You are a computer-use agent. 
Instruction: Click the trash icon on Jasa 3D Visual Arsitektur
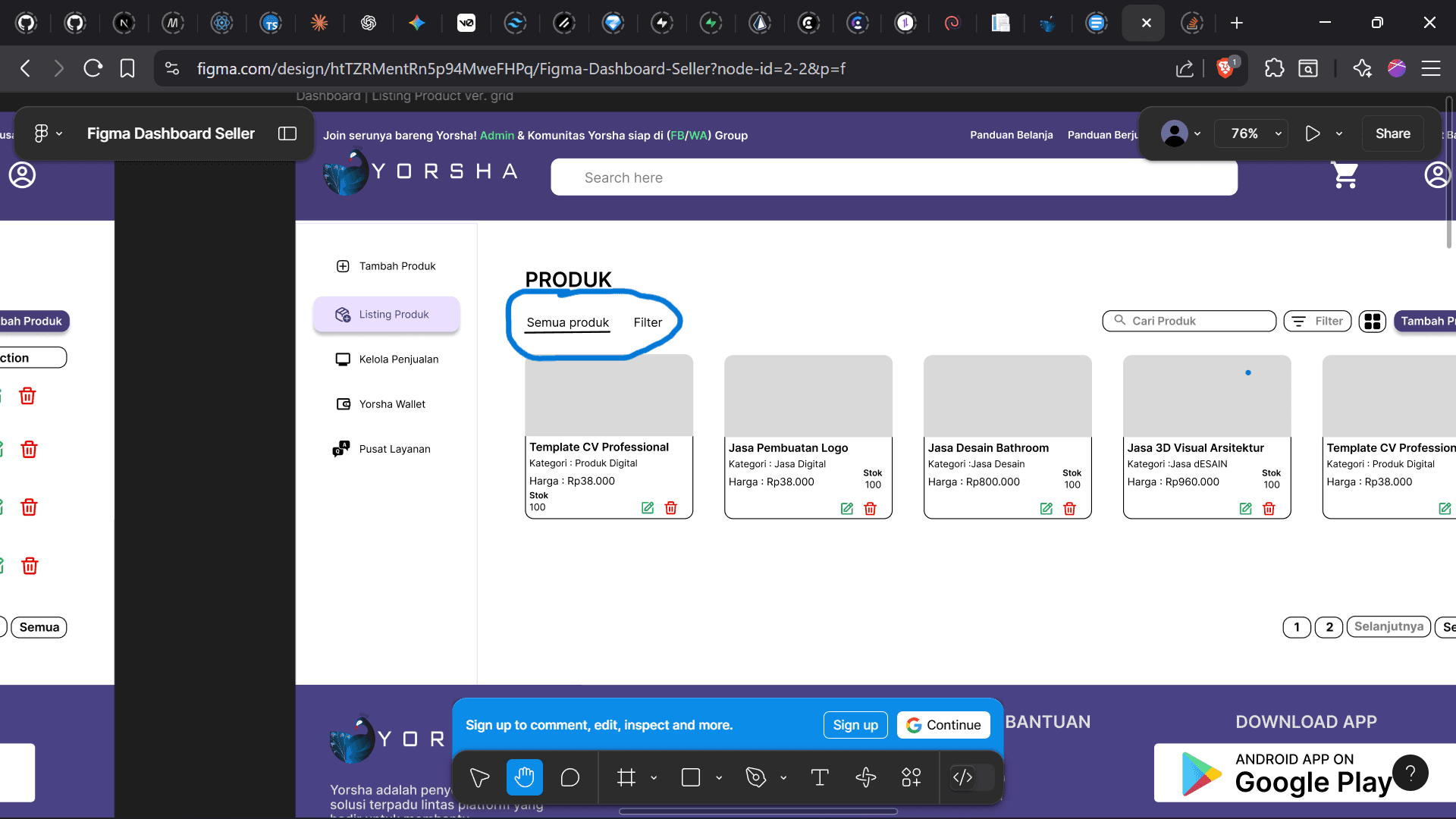coord(1269,509)
